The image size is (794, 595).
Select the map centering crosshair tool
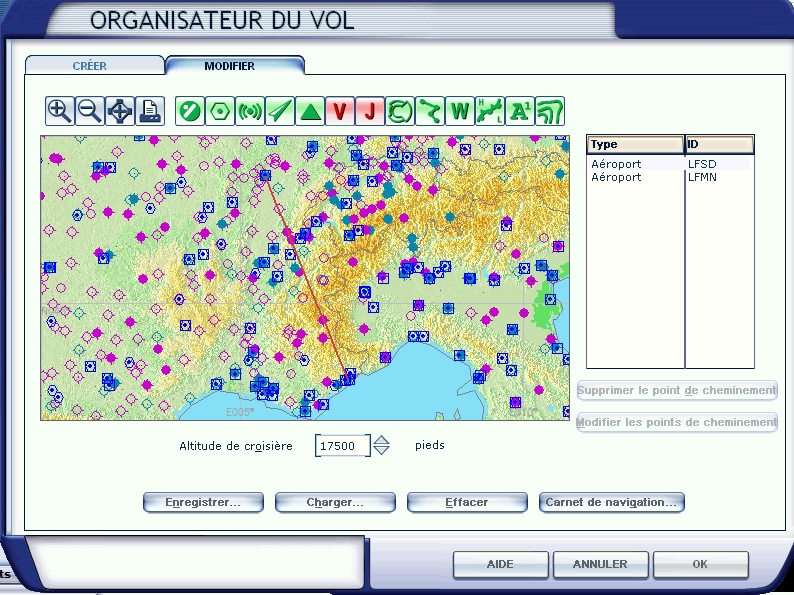tap(120, 111)
